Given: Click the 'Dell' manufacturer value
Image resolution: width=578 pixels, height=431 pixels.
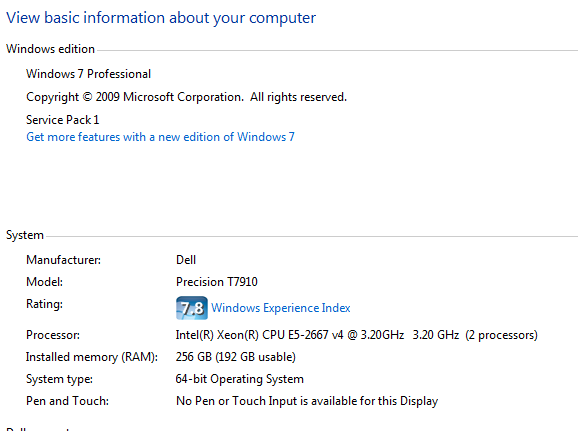Looking at the screenshot, I should tap(186, 260).
